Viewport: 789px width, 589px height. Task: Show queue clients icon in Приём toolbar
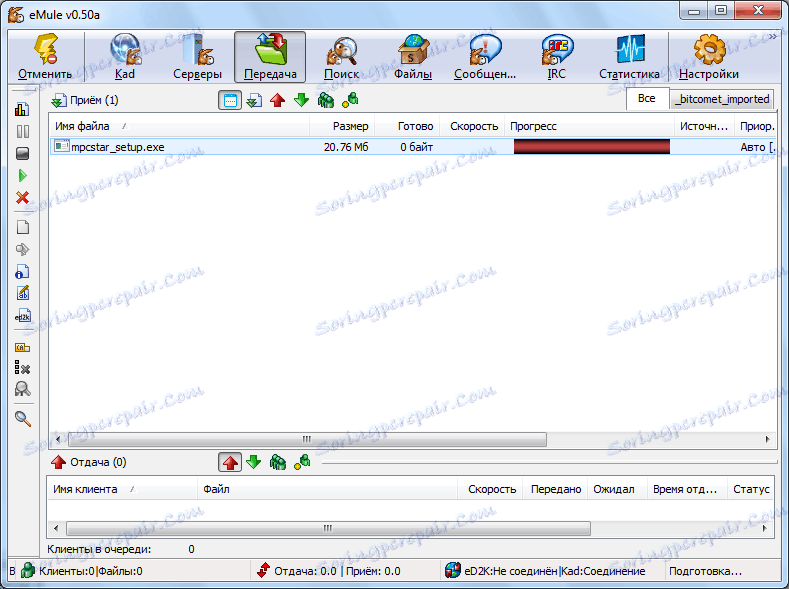326,100
